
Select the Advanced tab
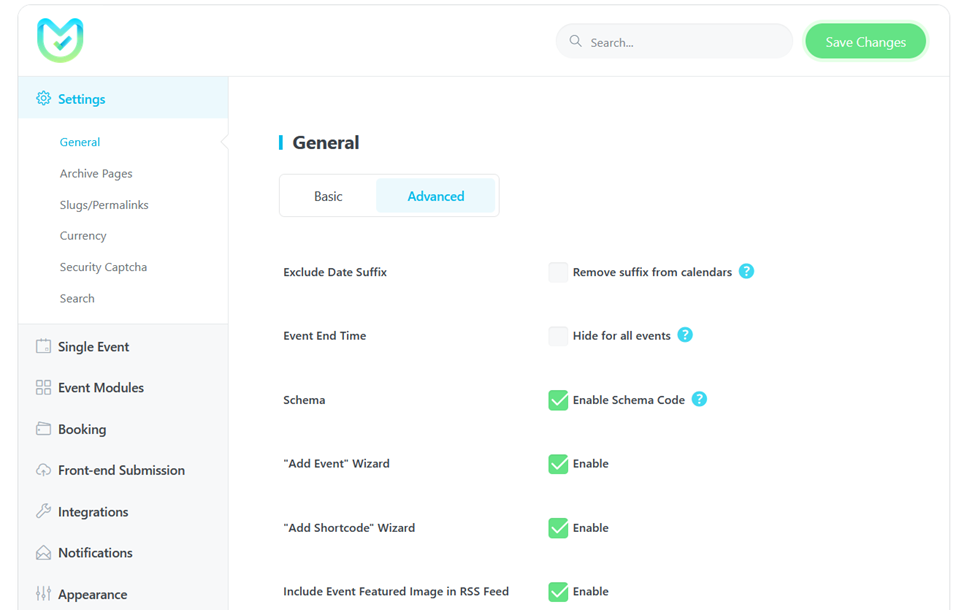coord(435,196)
